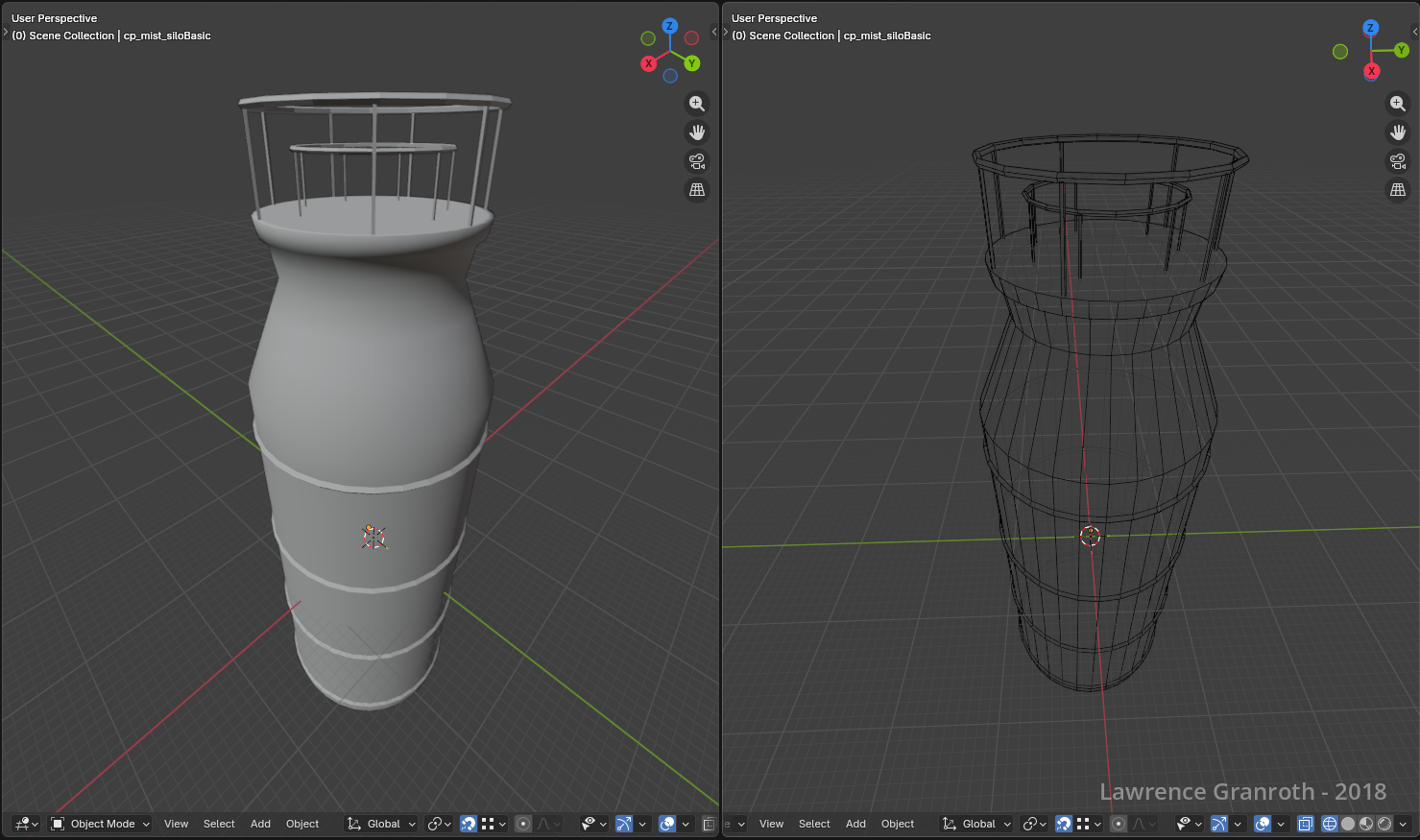The height and width of the screenshot is (840, 1420).
Task: Toggle proportional editing in right viewport
Action: tap(1119, 824)
